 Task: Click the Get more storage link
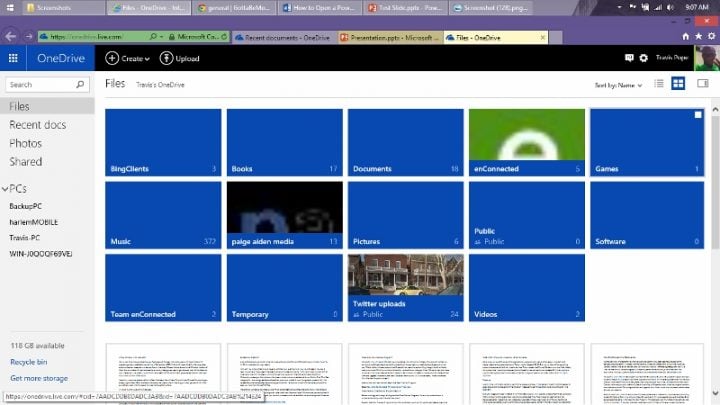[39, 378]
